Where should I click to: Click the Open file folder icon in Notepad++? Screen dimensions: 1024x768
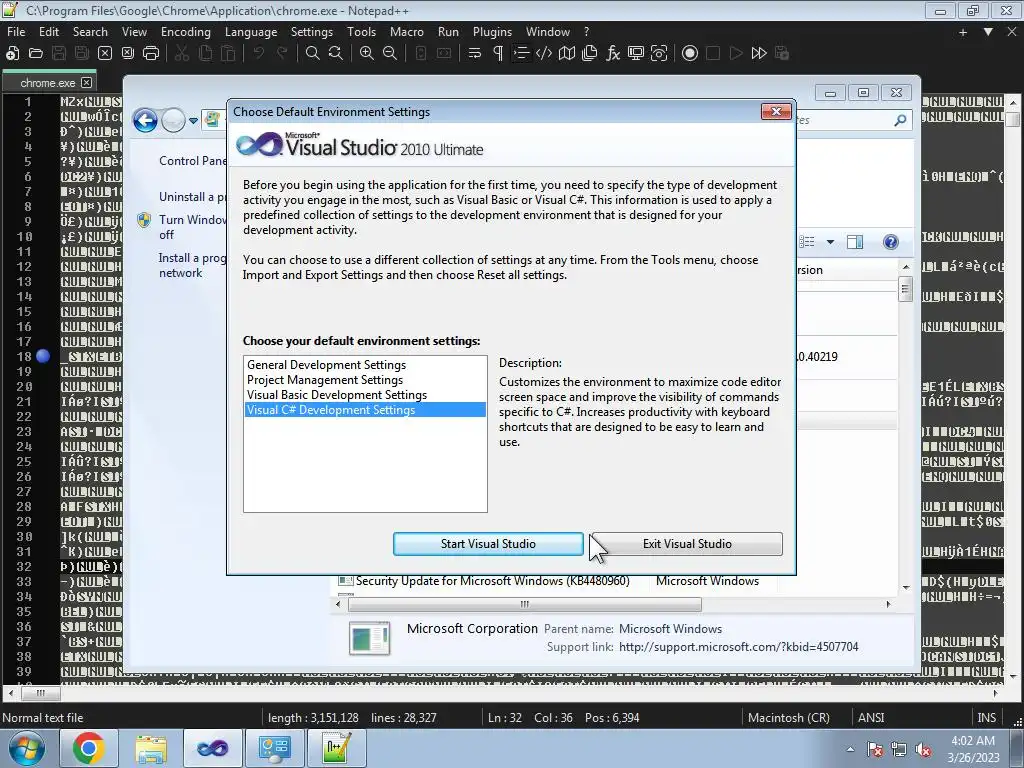coord(36,54)
